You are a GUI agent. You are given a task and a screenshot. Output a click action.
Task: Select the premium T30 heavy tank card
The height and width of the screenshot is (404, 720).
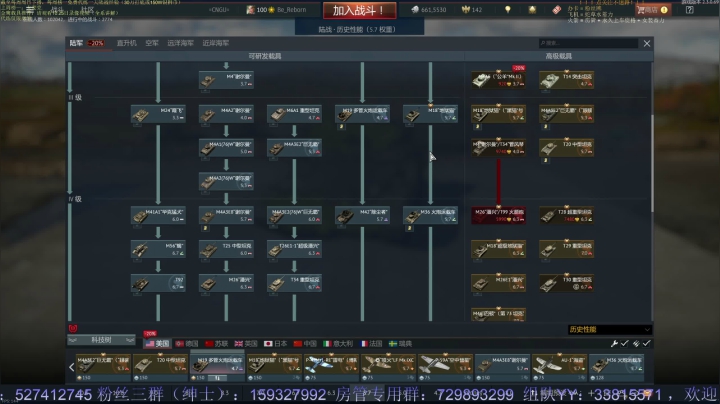pos(566,283)
